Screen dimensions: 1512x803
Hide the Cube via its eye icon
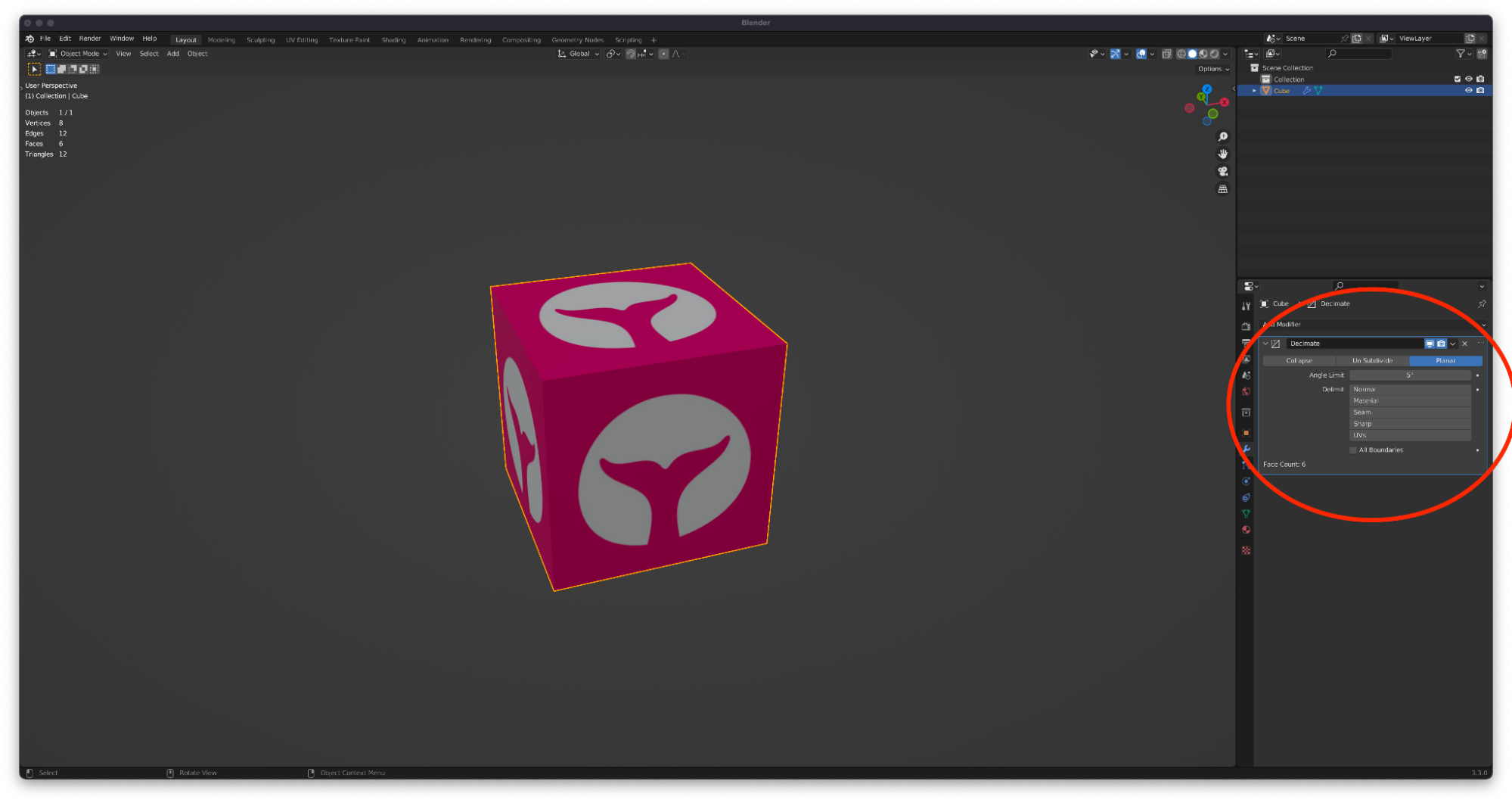pos(1469,91)
